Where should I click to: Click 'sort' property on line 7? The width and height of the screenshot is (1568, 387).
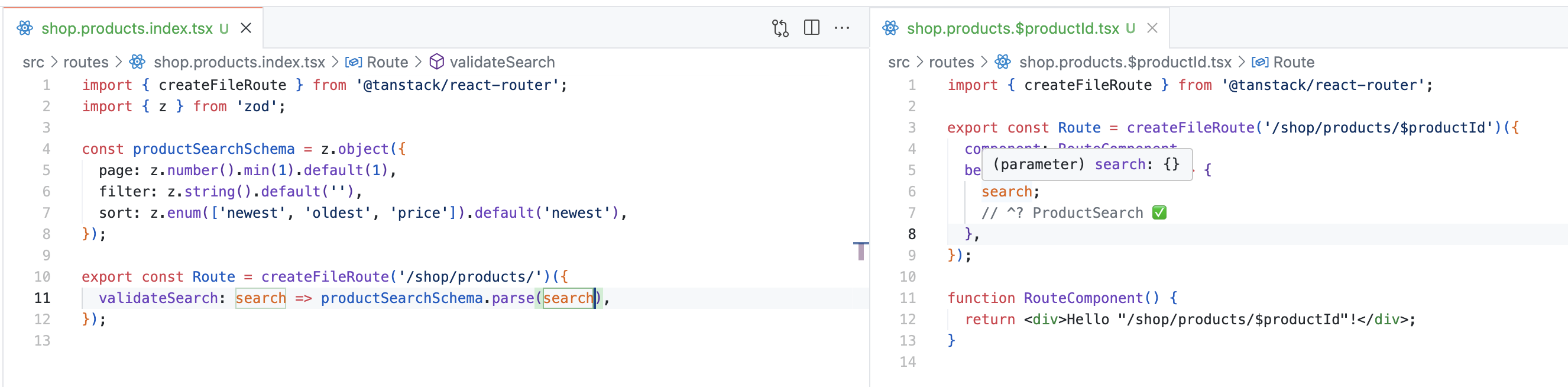point(116,213)
